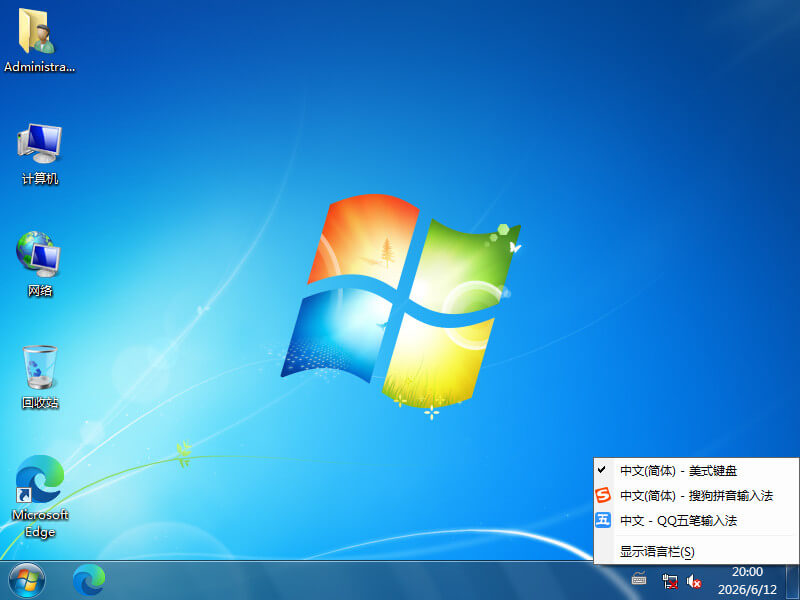
Task: Switch to QQ五笔输入法 in the menu
Action: tap(696, 520)
